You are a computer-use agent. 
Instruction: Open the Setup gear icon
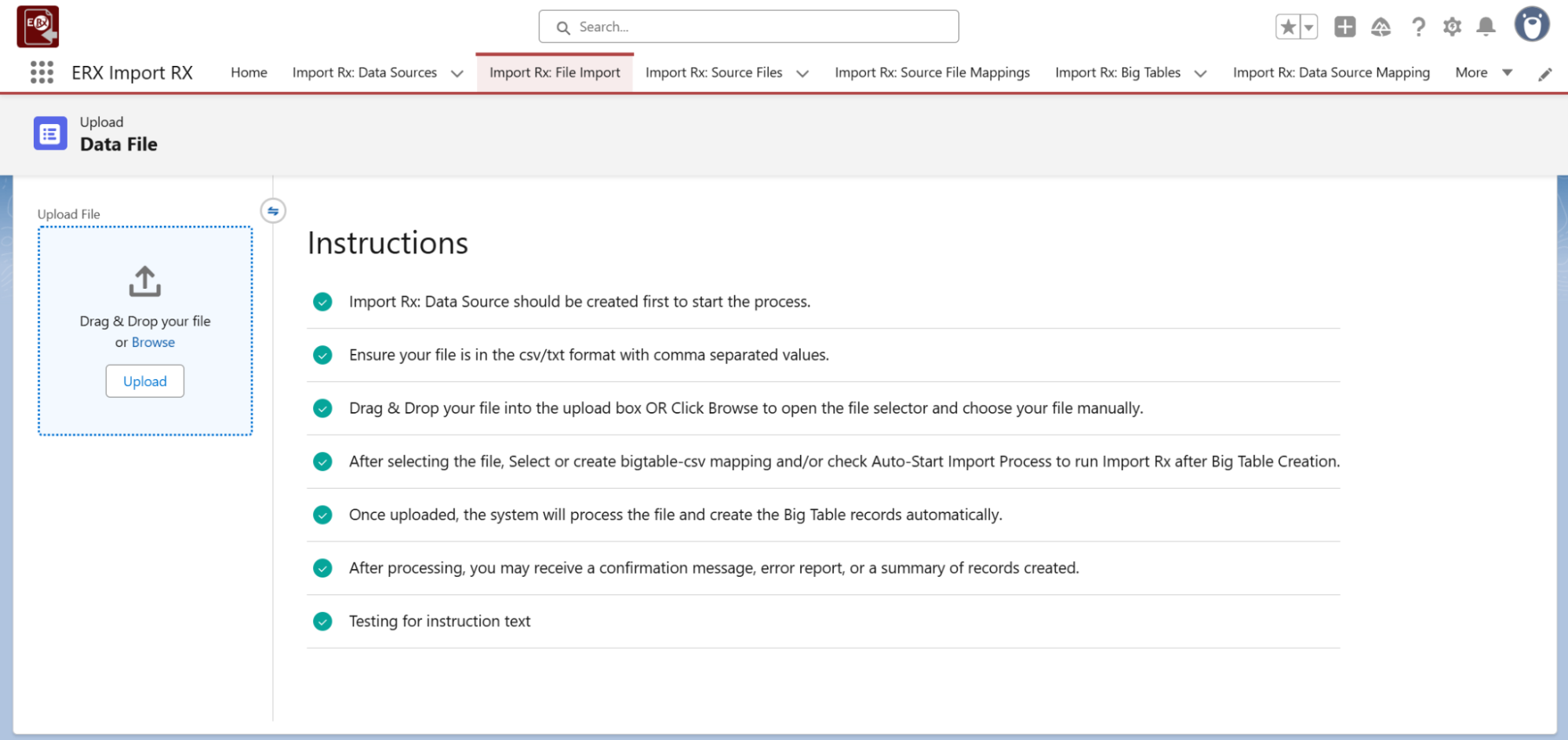point(1452,27)
